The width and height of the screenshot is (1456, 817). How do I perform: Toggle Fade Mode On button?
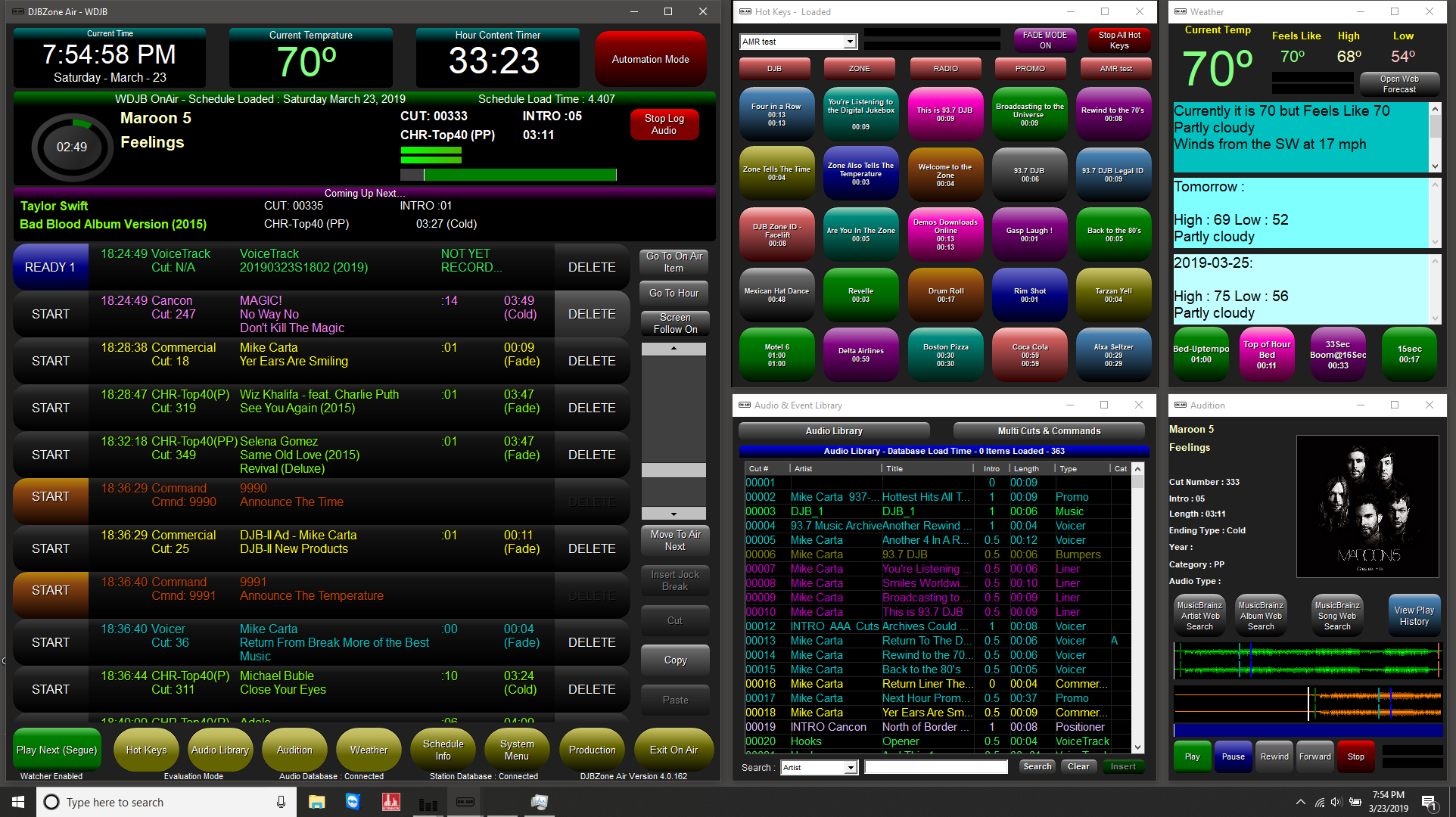(x=1044, y=40)
